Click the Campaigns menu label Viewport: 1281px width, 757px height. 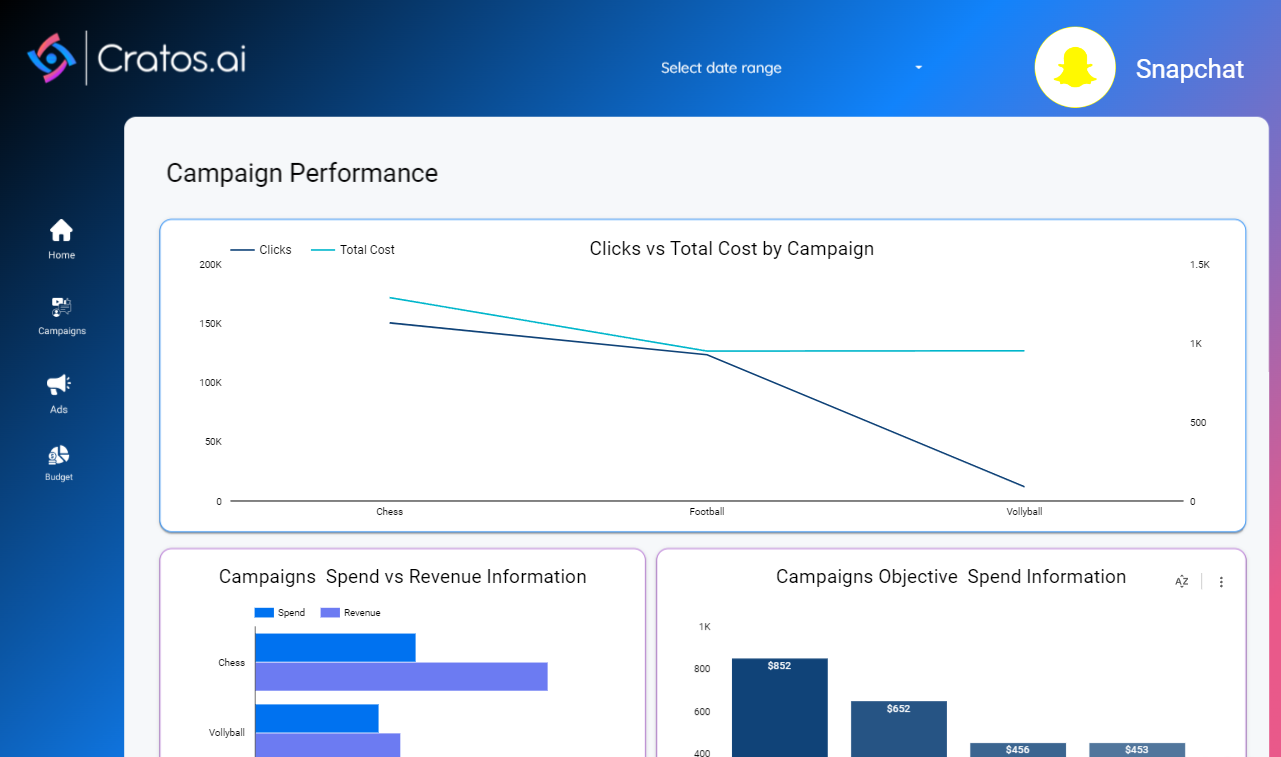(62, 331)
